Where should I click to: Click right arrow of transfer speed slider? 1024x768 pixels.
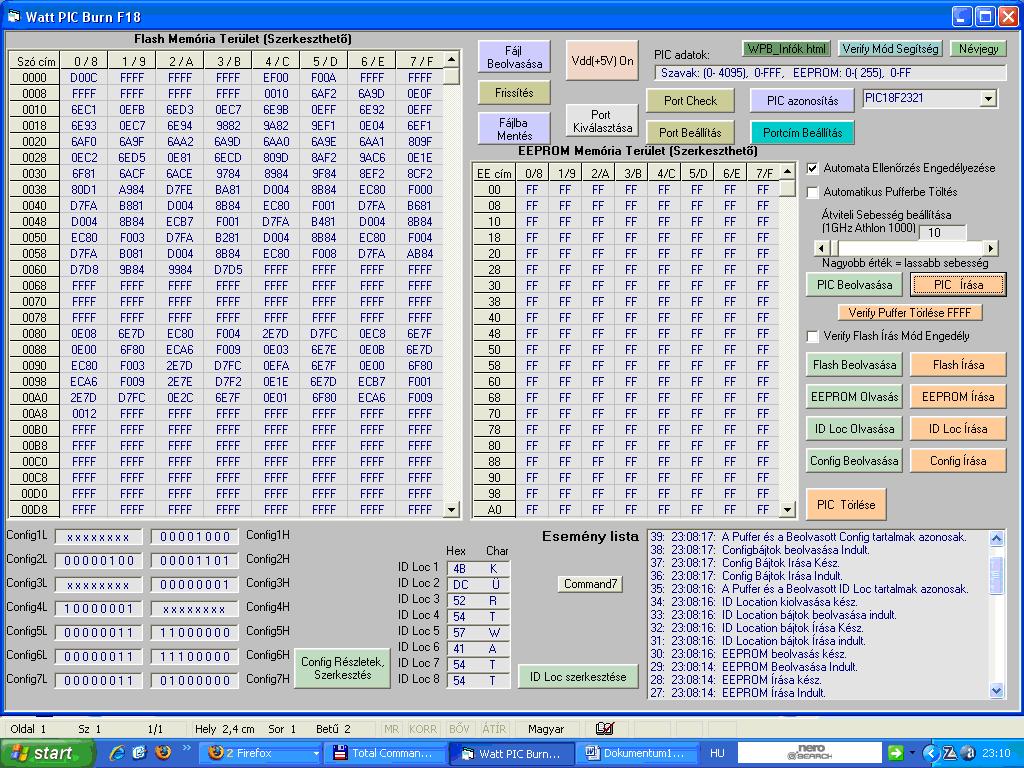pyautogui.click(x=991, y=248)
